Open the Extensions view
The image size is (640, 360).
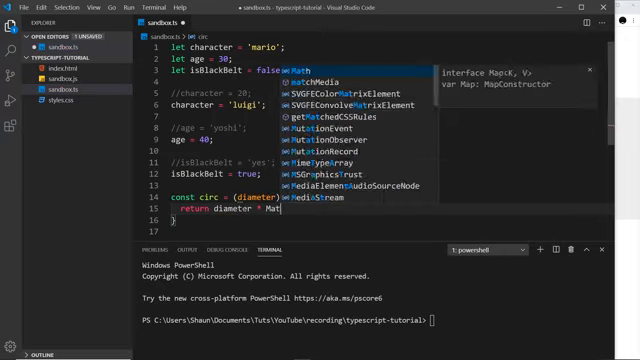tap(10, 125)
